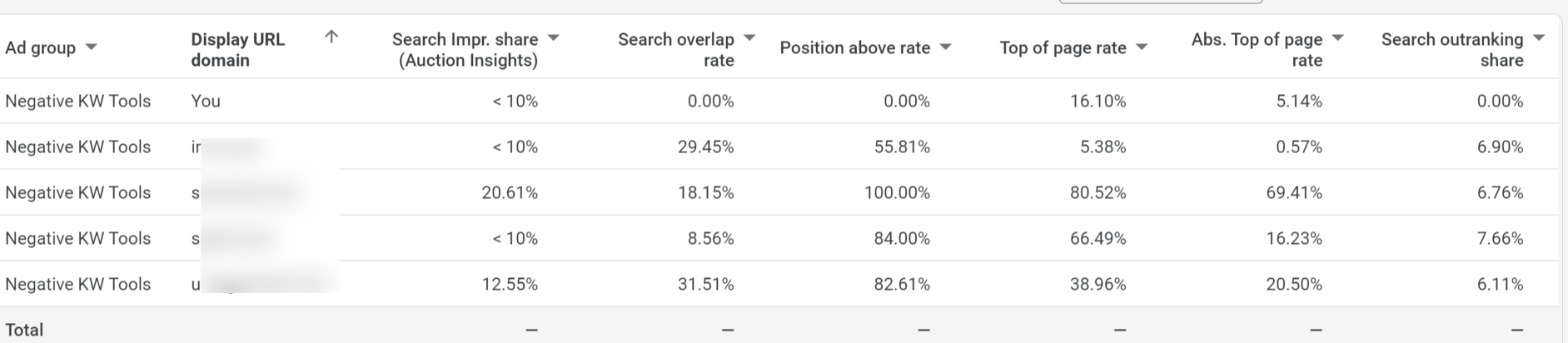Click the Total row label
Screen dimensions: 1568x343
coord(24,330)
